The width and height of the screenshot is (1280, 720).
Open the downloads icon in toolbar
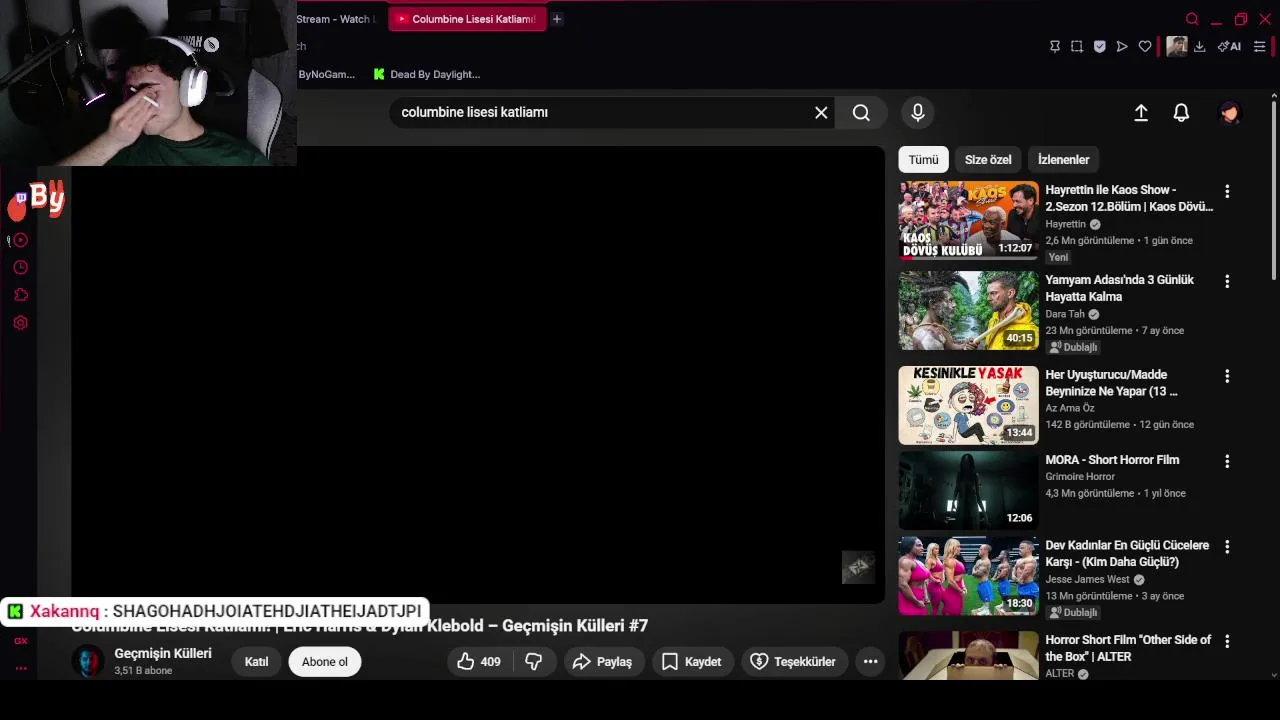click(x=1200, y=46)
